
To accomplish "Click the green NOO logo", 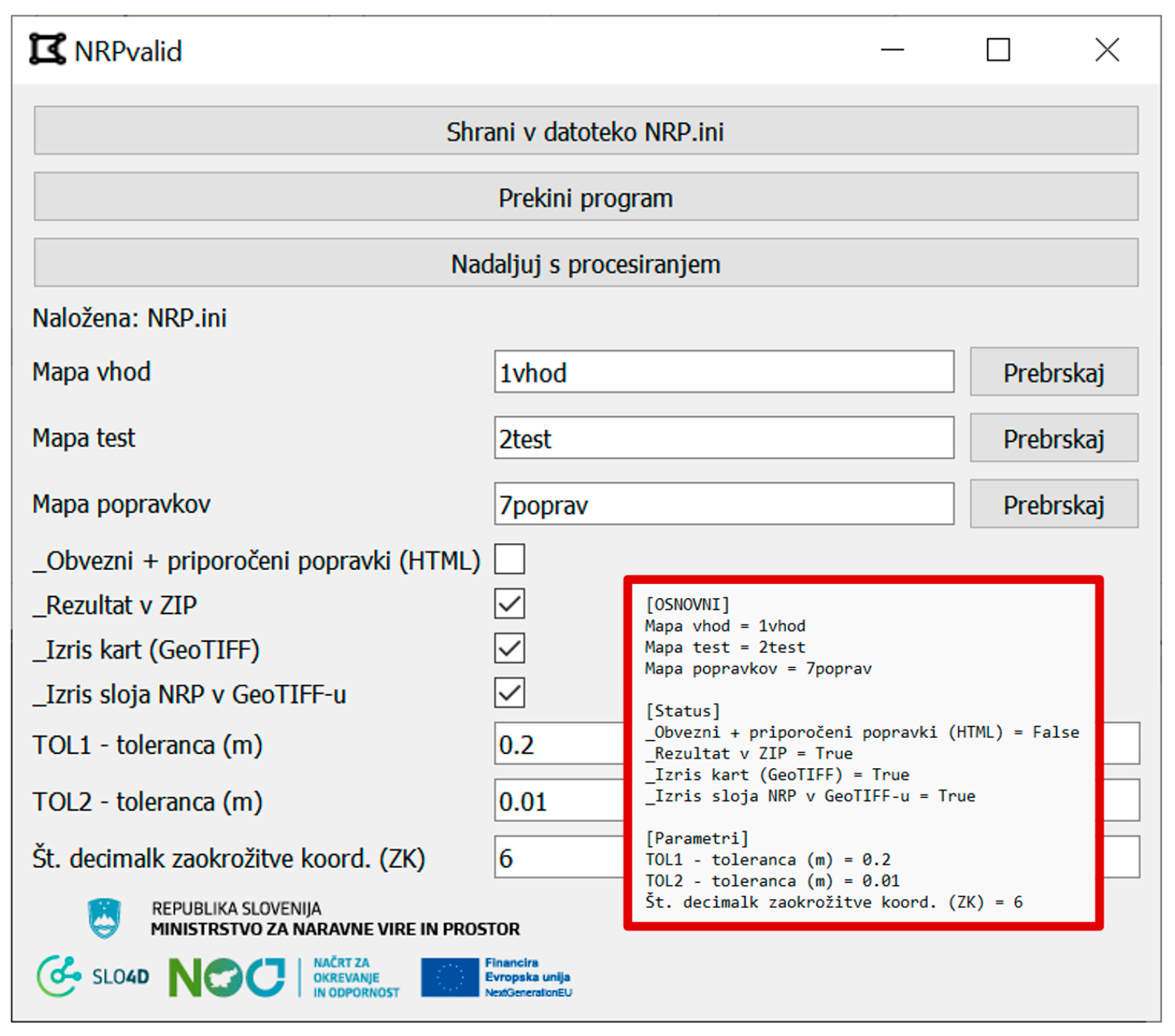I will 226,977.
